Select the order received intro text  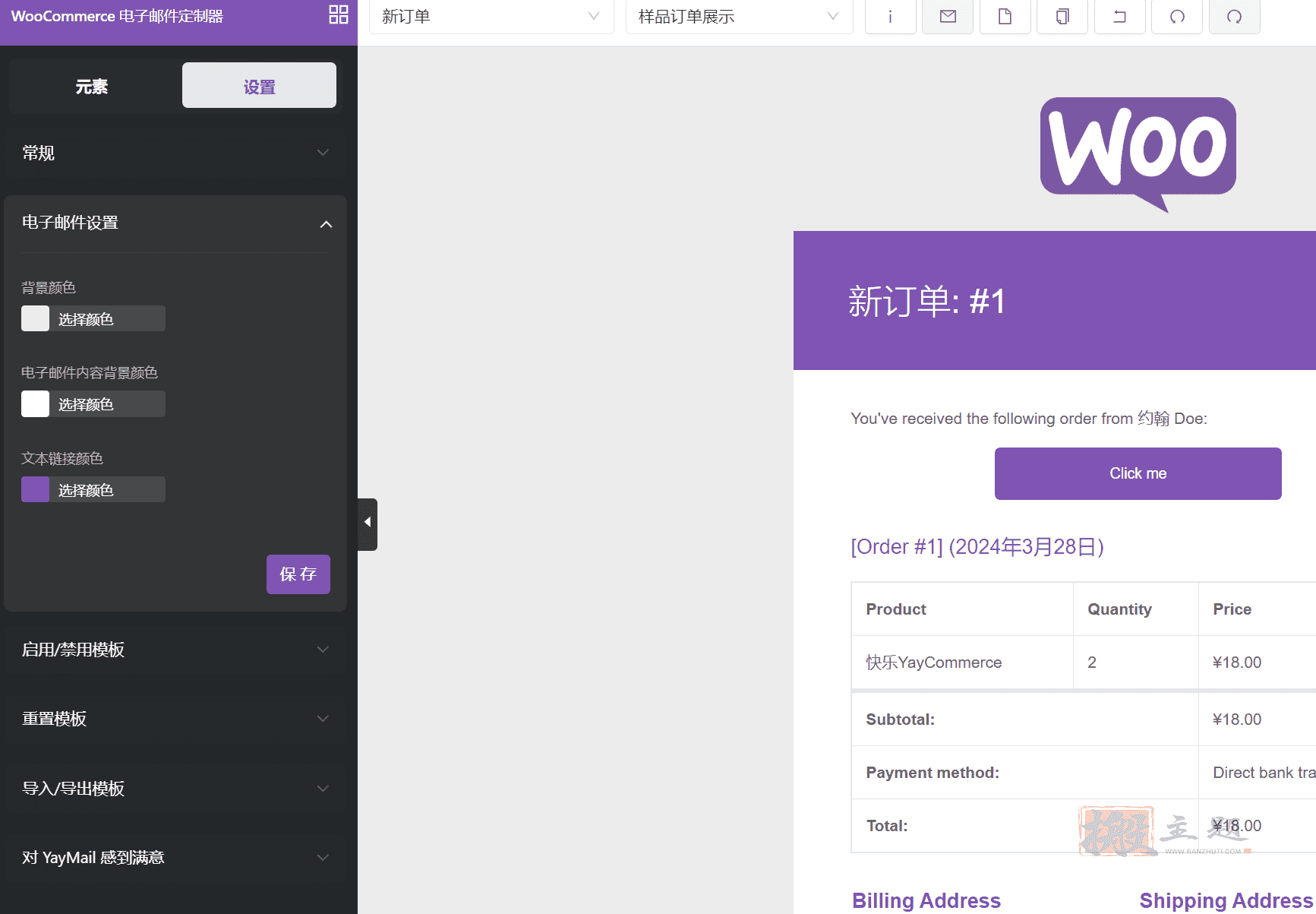tap(1028, 419)
